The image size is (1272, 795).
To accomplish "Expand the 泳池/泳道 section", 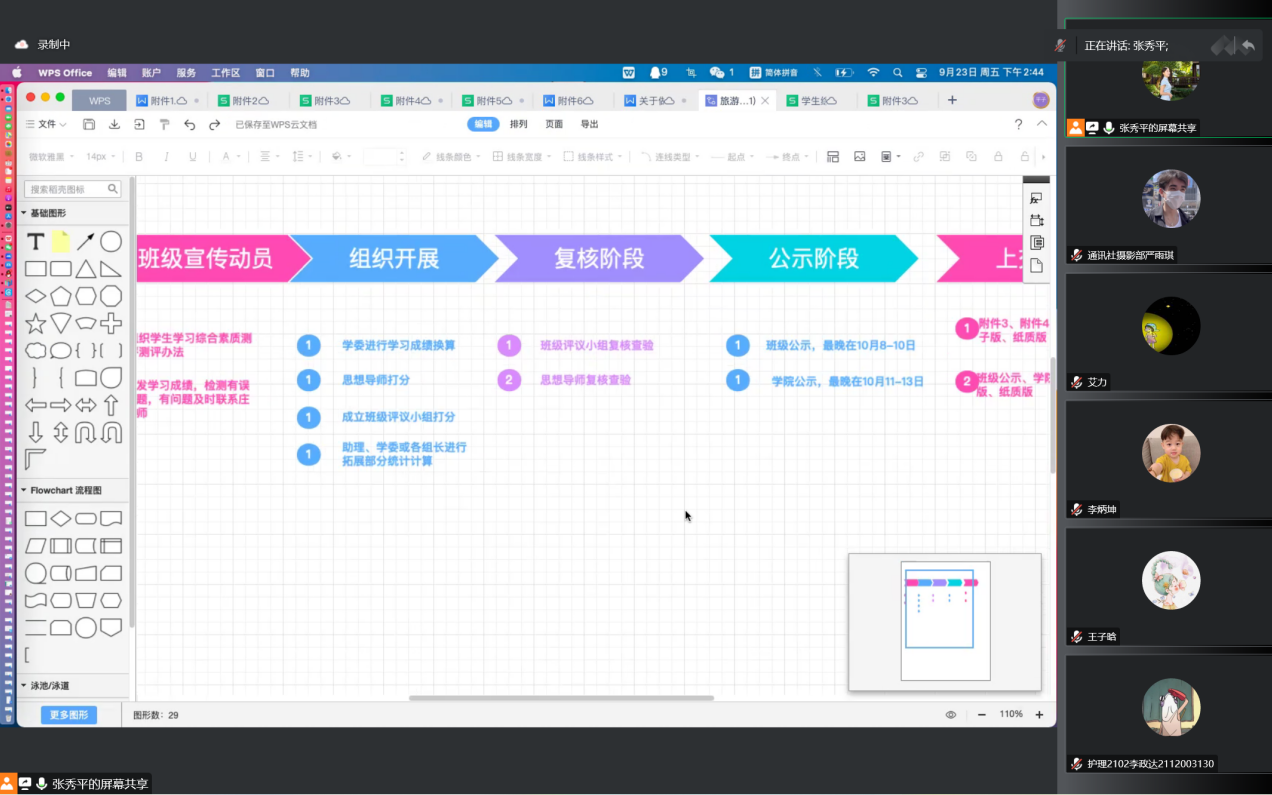I will click(x=24, y=686).
